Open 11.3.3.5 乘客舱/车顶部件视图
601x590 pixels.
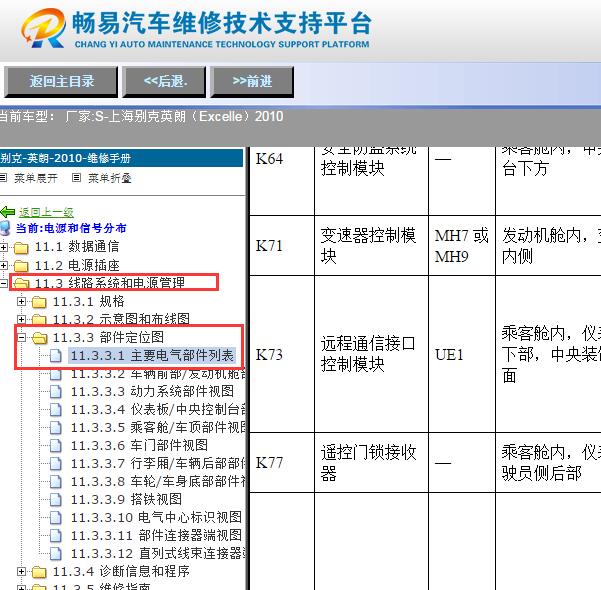[158, 427]
